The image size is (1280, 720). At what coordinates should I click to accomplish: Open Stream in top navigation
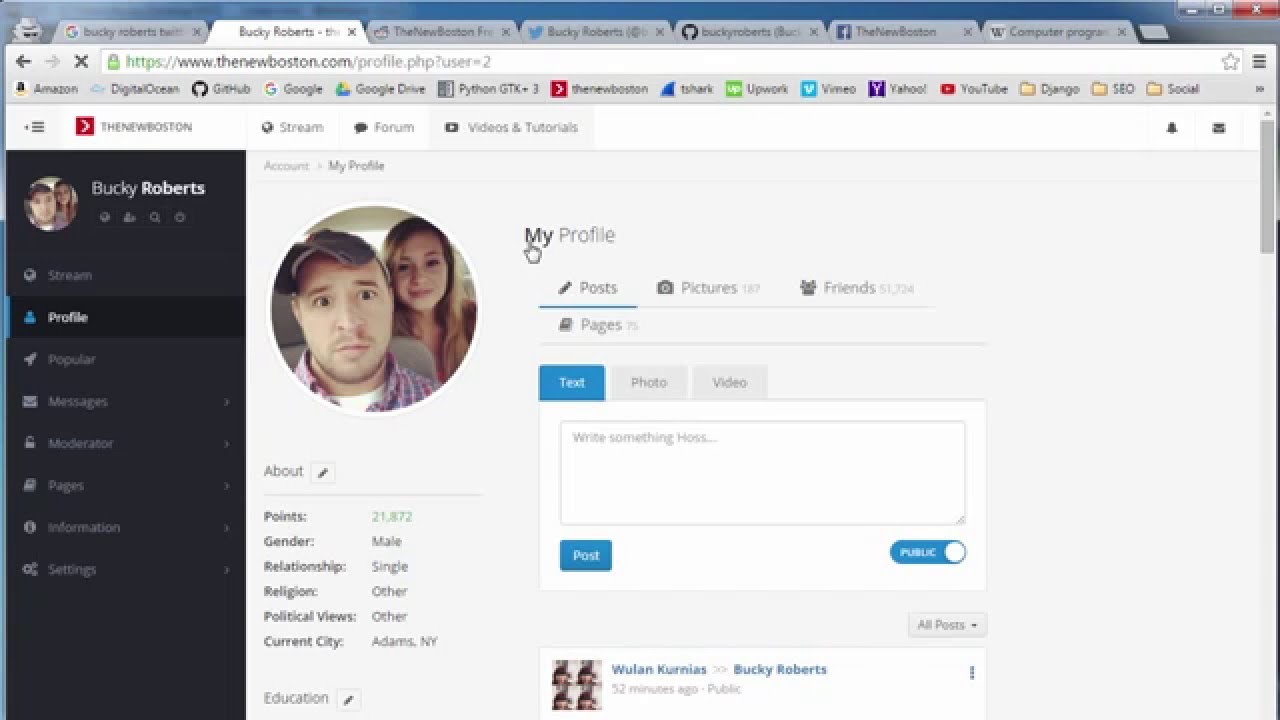[292, 128]
